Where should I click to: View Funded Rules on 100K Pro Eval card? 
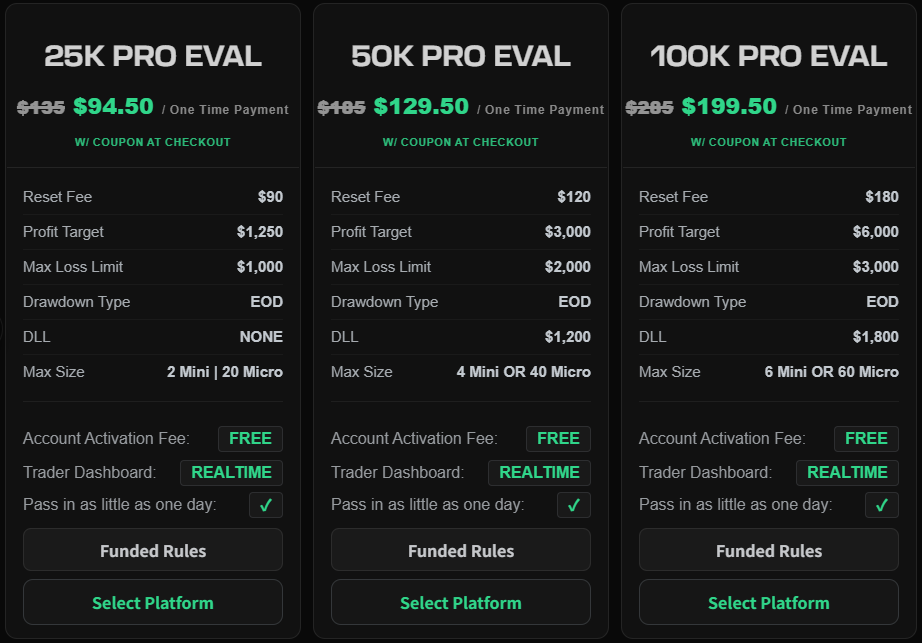pyautogui.click(x=769, y=550)
